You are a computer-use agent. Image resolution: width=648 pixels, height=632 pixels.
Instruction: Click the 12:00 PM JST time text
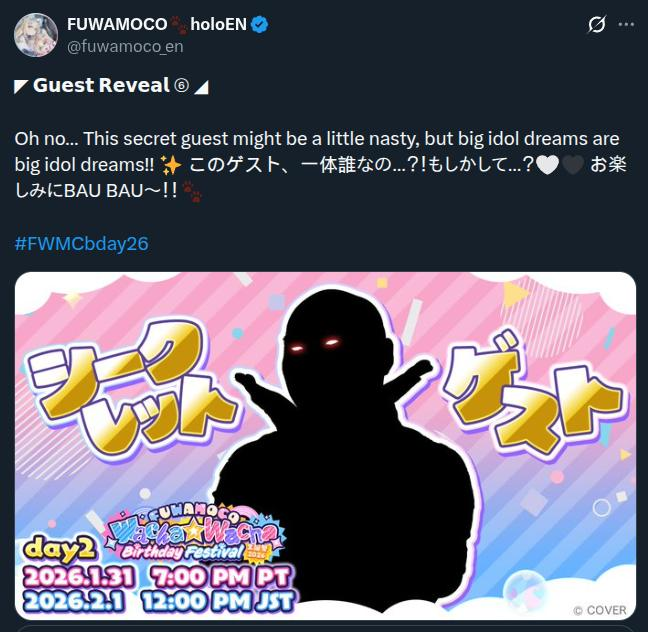pos(218,602)
